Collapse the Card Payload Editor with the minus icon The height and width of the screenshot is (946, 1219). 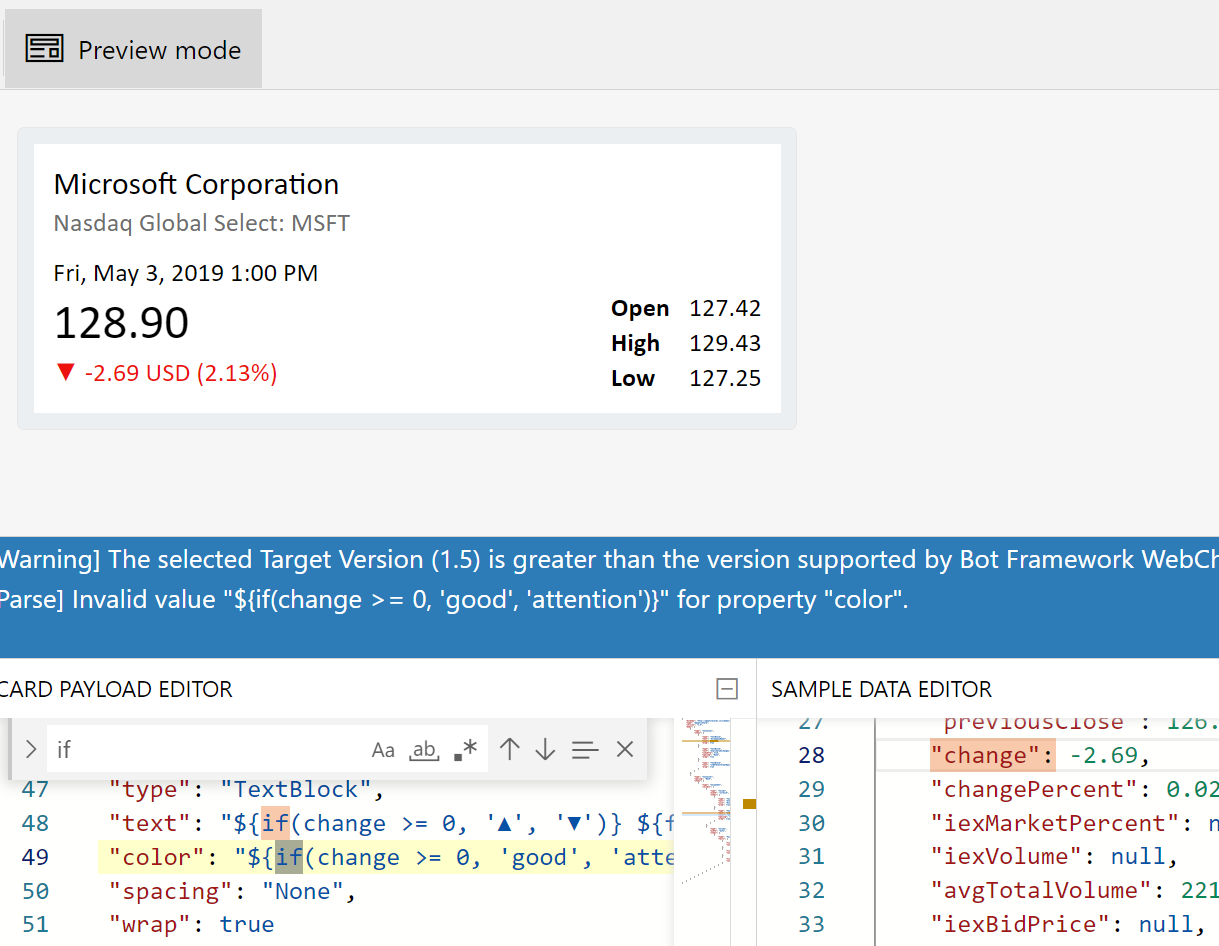pyautogui.click(x=727, y=689)
